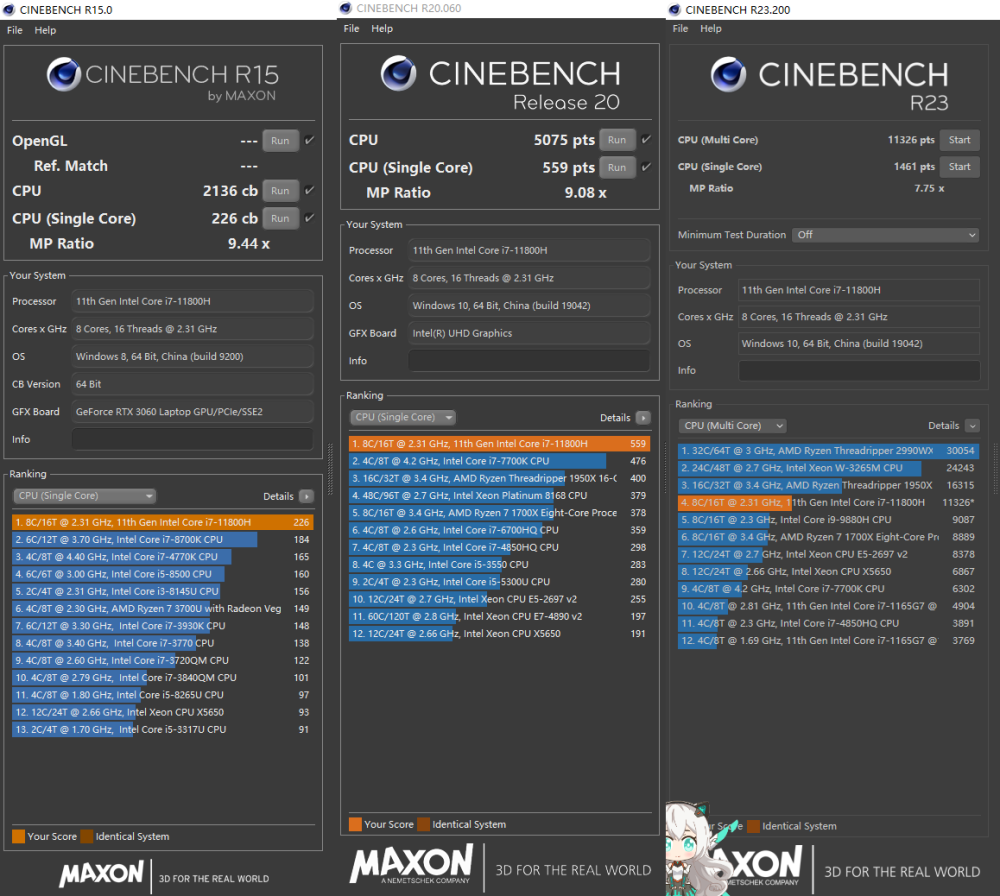1000x896 pixels.
Task: Select the i7-8700K ranking row in R15
Action: [163, 540]
